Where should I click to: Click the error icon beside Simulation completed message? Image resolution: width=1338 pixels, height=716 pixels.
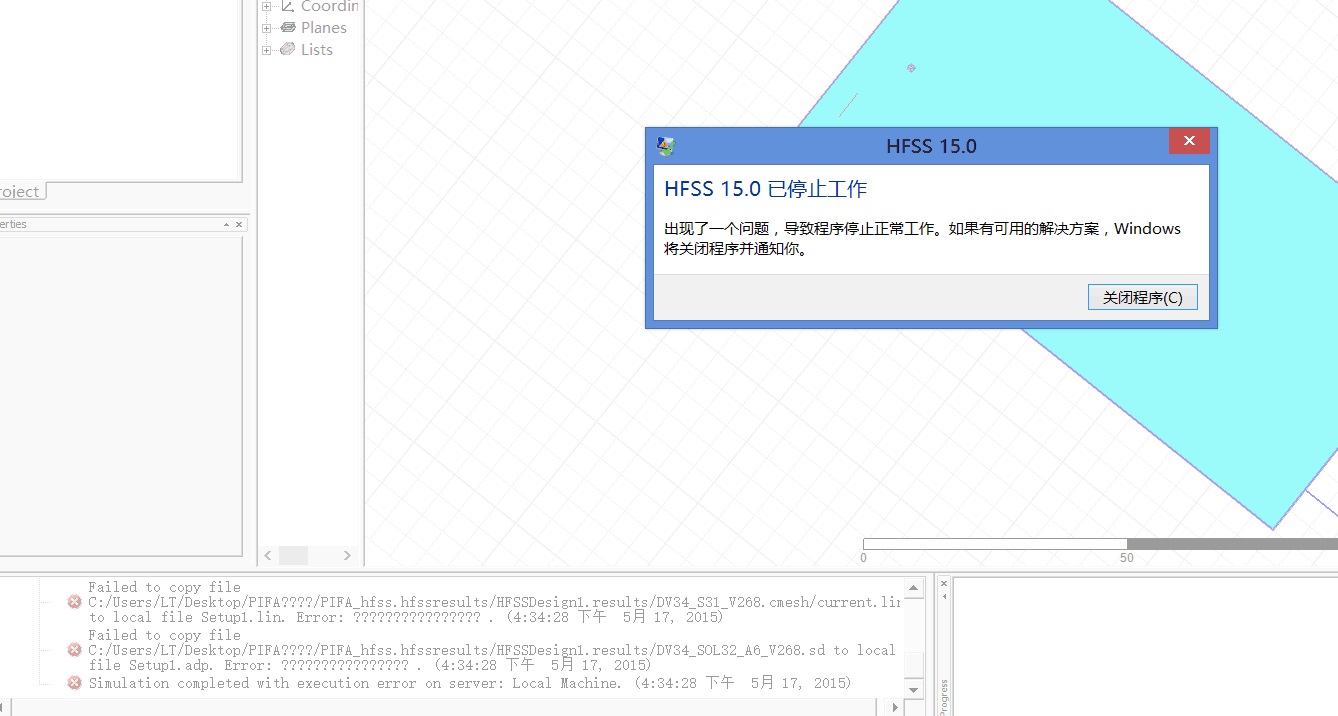point(74,683)
